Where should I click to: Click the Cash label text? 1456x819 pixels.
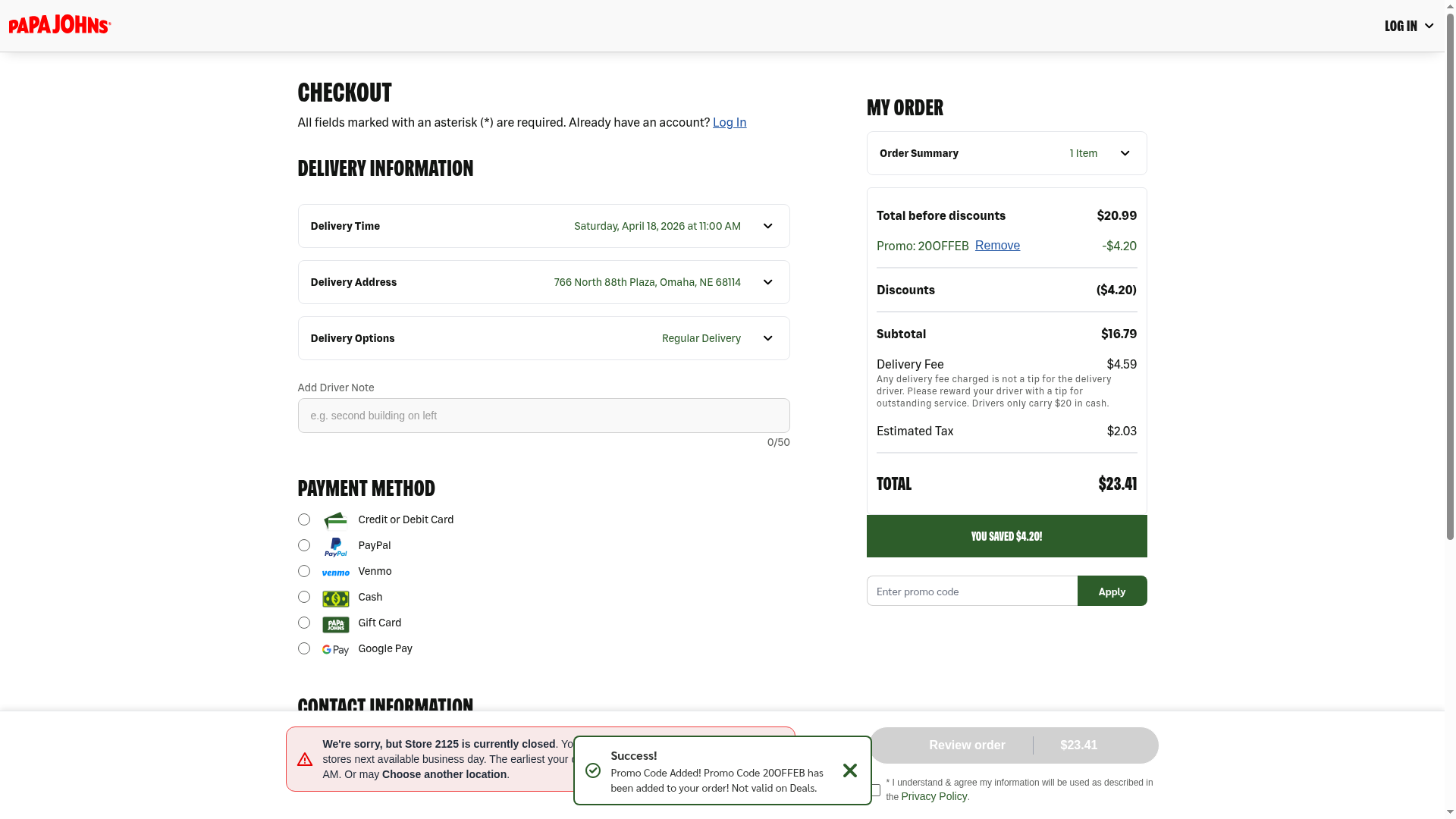tap(371, 597)
